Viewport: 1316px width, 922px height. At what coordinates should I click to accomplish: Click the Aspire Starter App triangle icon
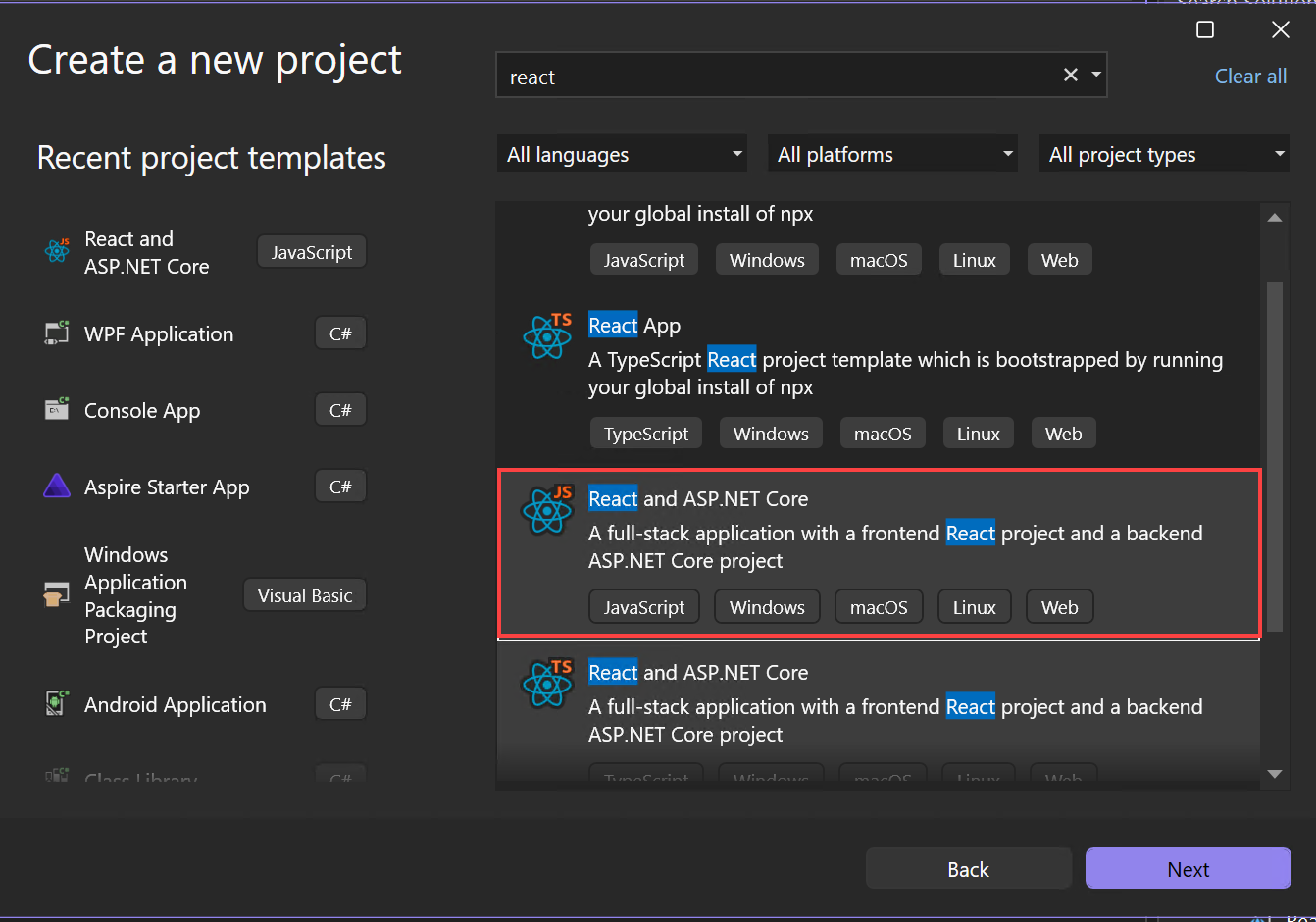pyautogui.click(x=56, y=485)
